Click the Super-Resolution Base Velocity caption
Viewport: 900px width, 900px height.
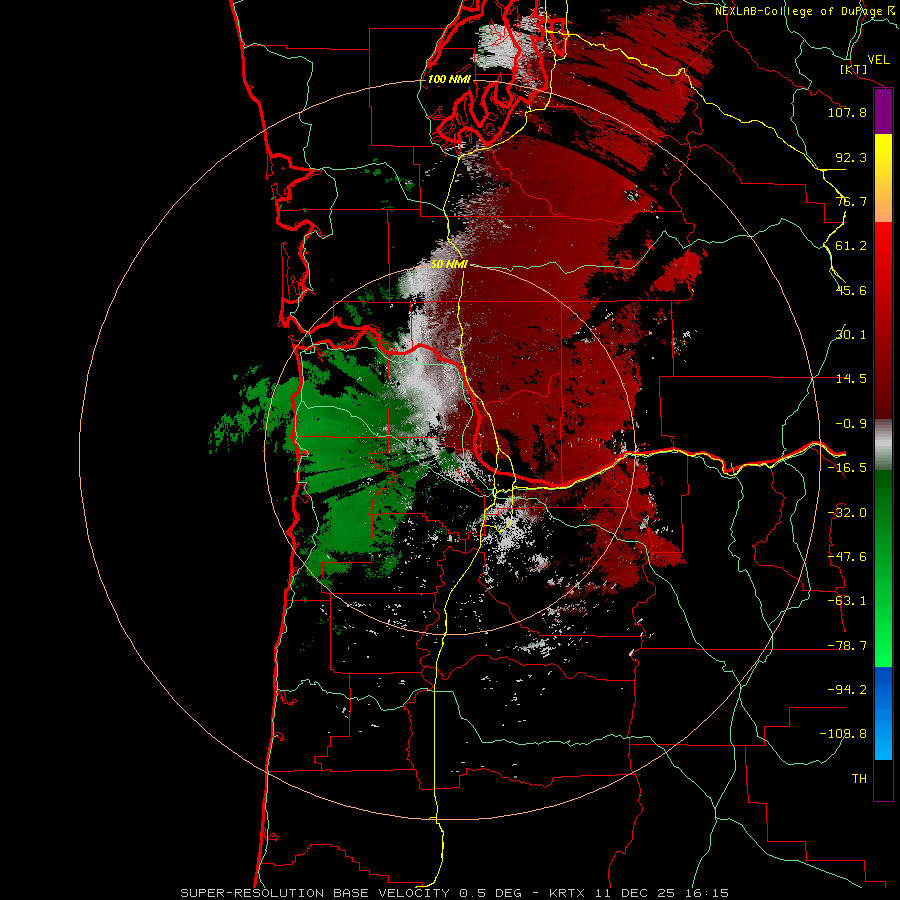tap(455, 893)
